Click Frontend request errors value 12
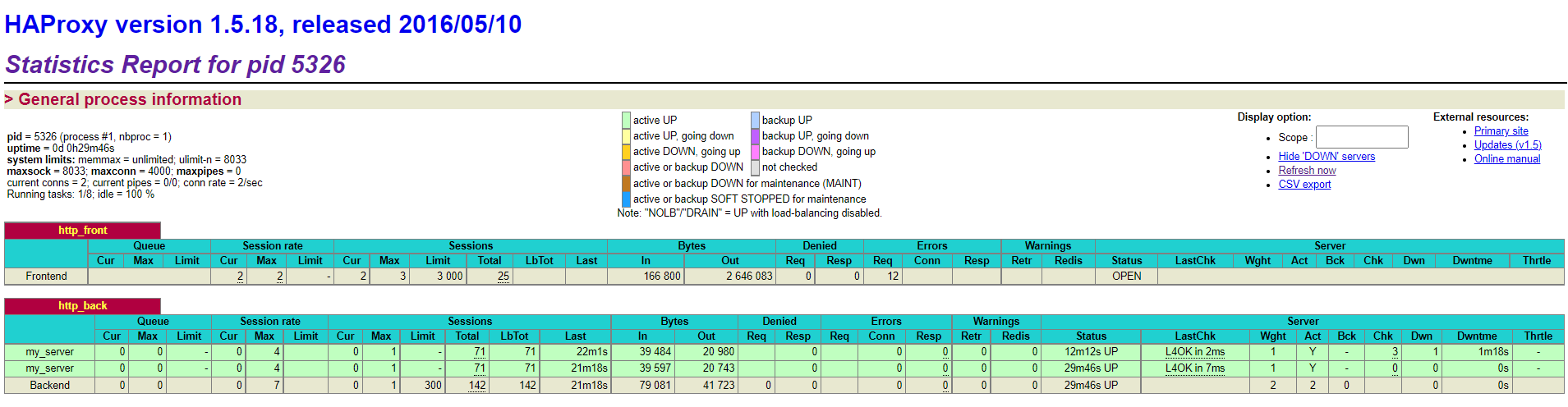 click(x=893, y=277)
